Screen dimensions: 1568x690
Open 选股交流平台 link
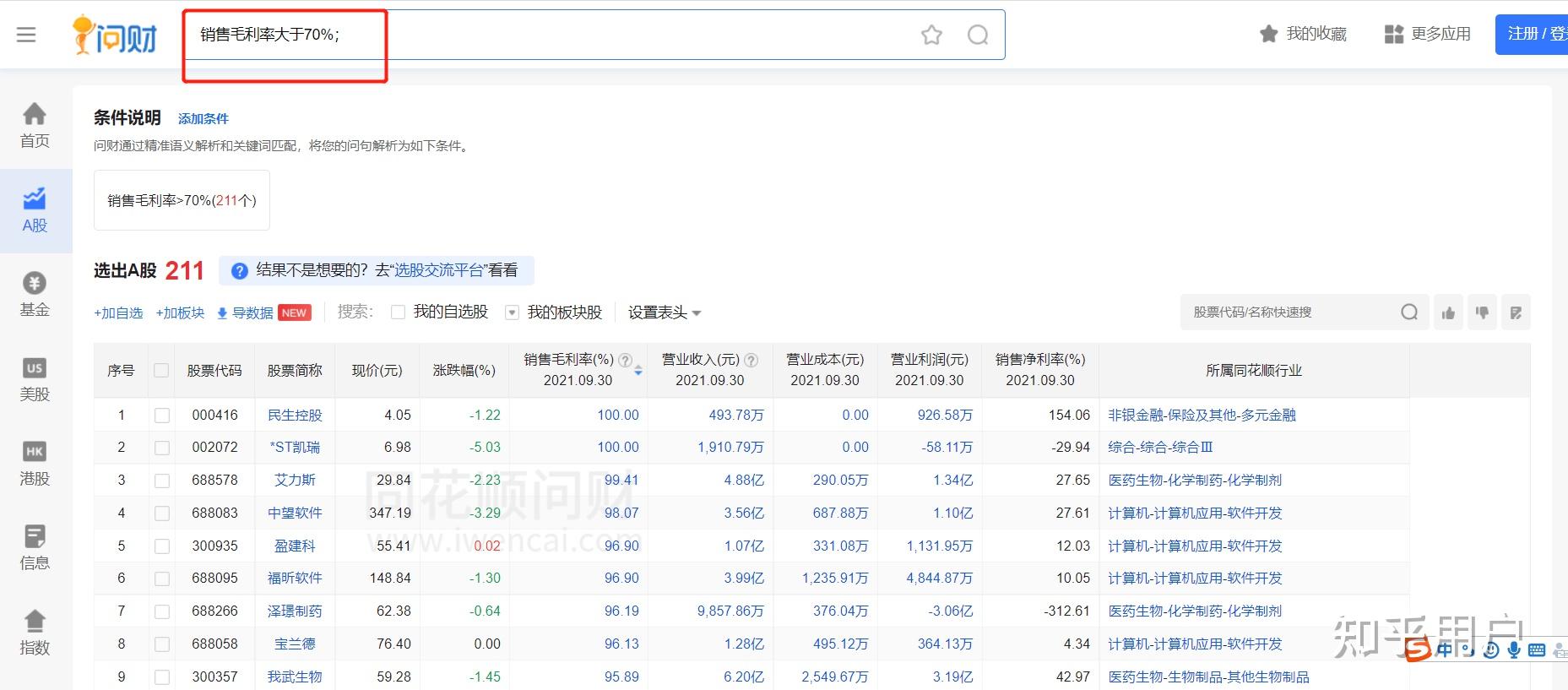(x=438, y=270)
